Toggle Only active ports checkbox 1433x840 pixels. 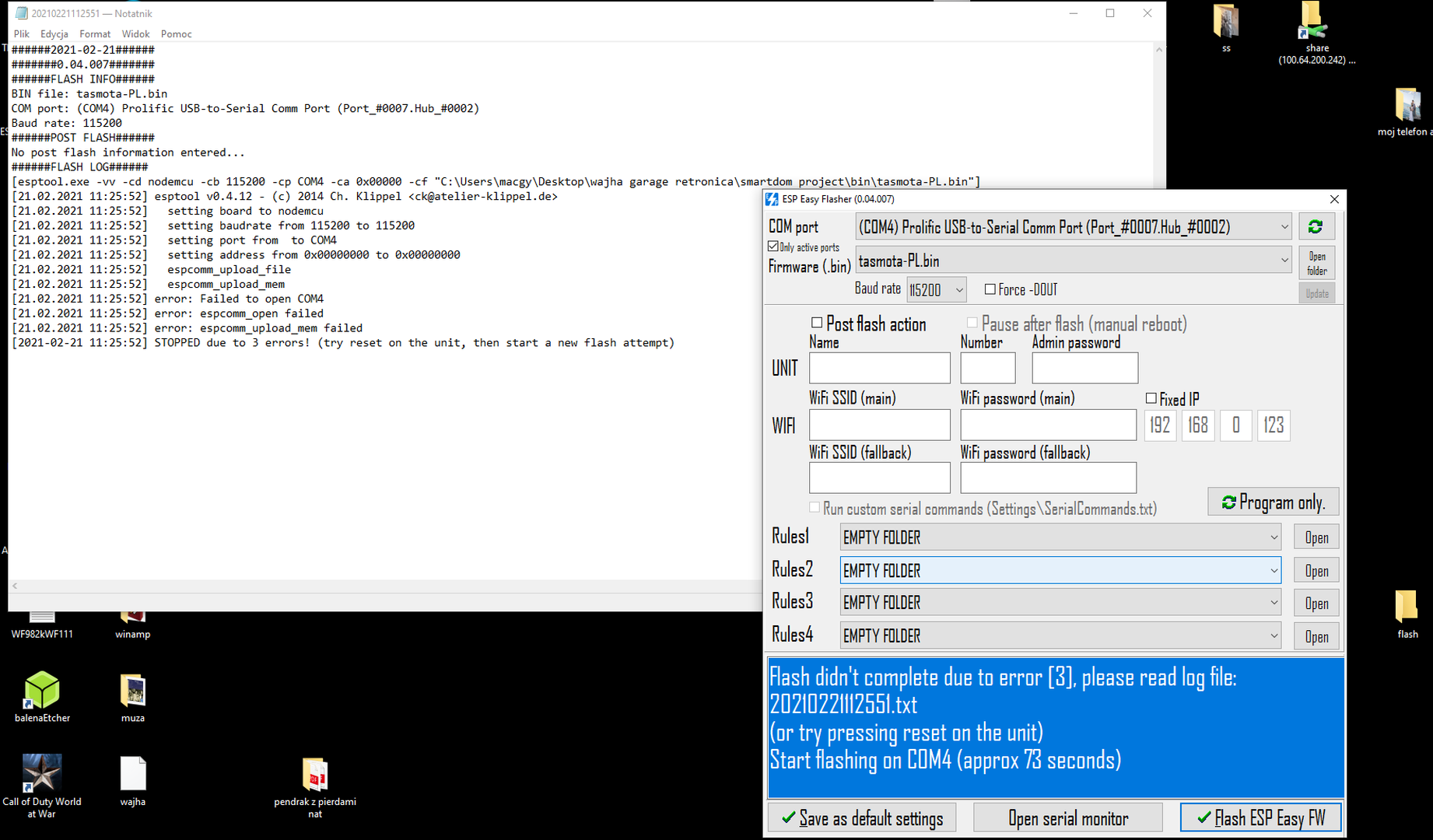[773, 247]
